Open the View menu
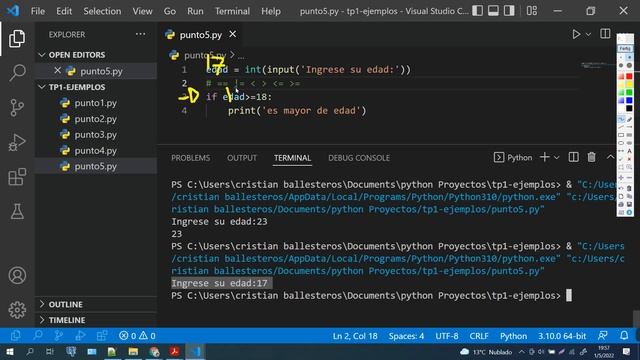The image size is (640, 360). pyautogui.click(x=142, y=11)
